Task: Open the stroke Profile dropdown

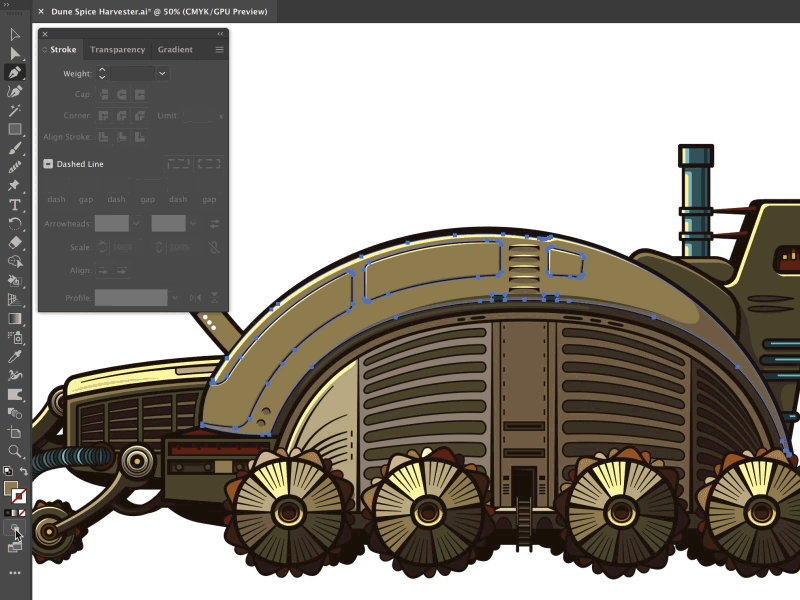Action: [x=175, y=298]
